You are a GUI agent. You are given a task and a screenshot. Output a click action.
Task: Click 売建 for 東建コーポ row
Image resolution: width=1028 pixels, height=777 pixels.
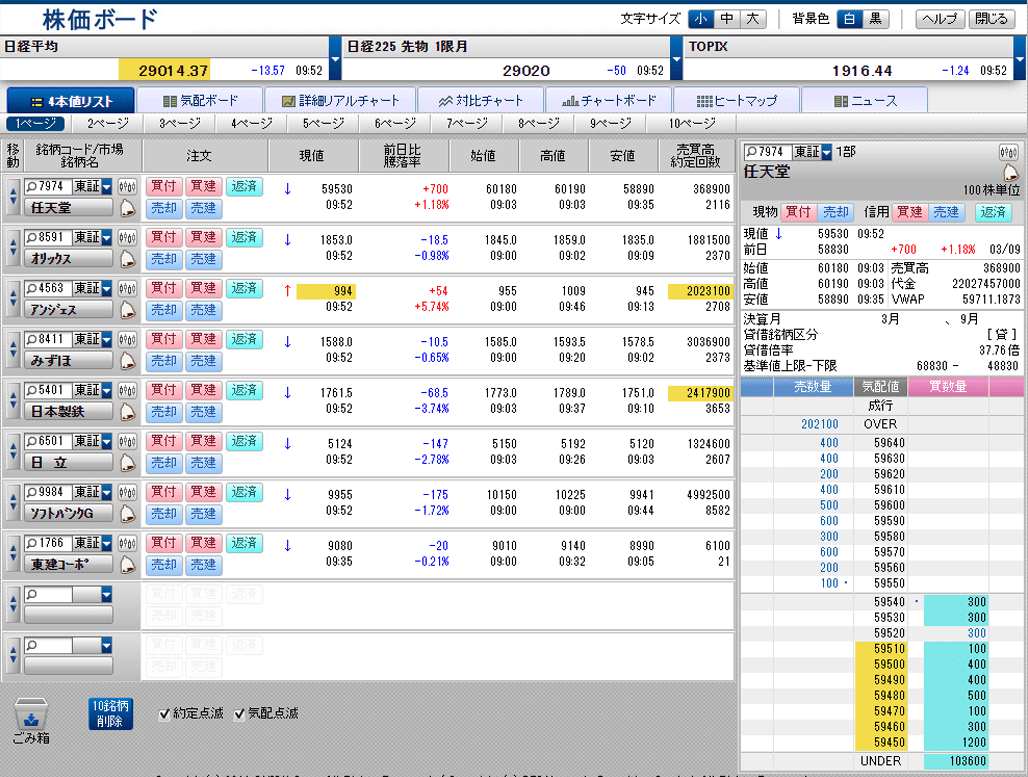tap(203, 565)
